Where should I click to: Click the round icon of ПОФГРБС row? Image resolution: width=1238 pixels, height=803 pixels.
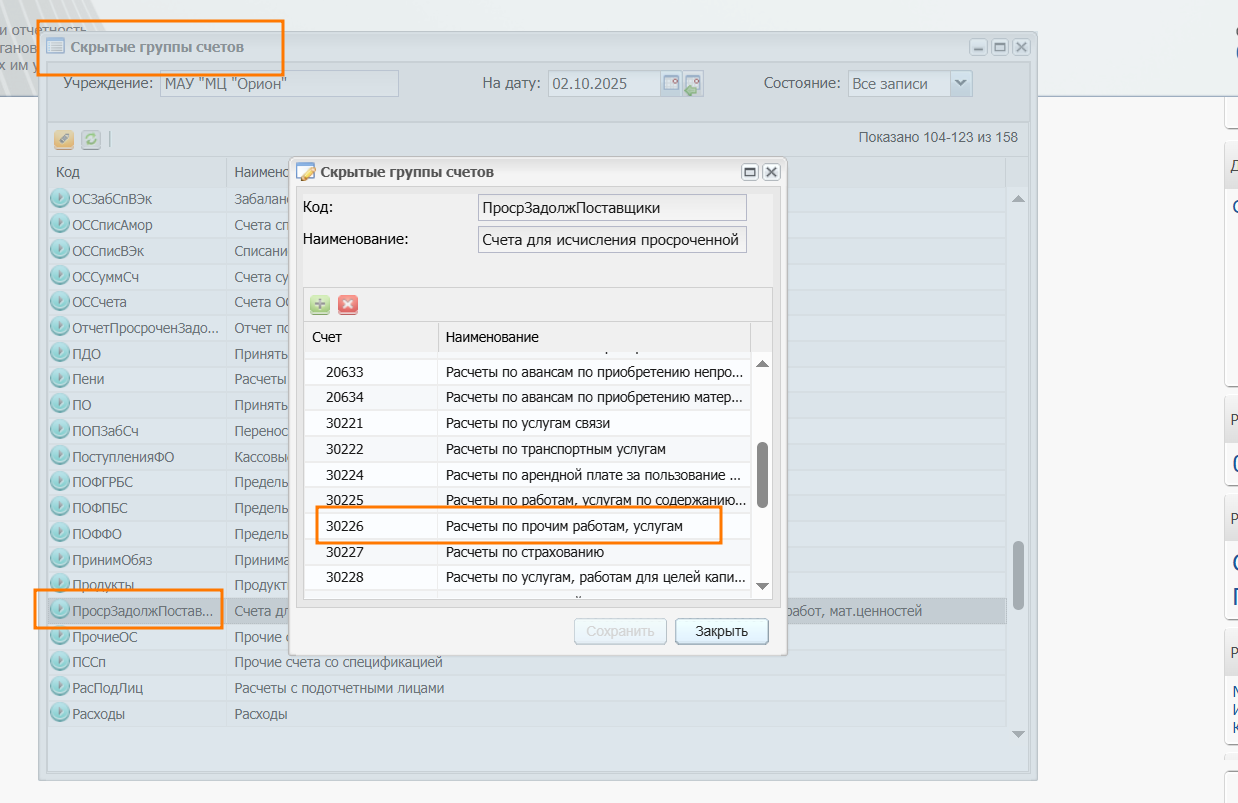click(60, 482)
